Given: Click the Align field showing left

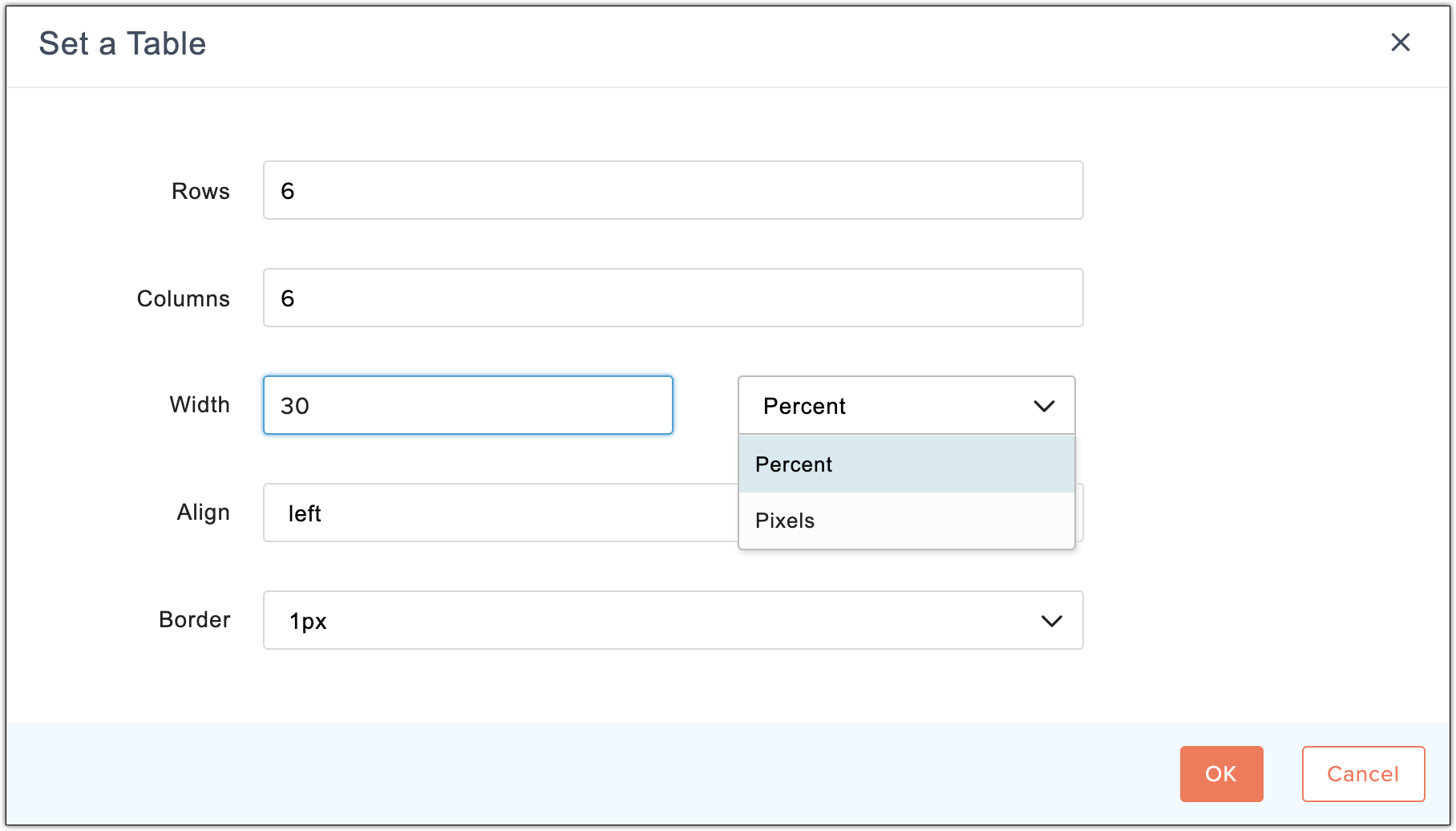Looking at the screenshot, I should click(497, 513).
